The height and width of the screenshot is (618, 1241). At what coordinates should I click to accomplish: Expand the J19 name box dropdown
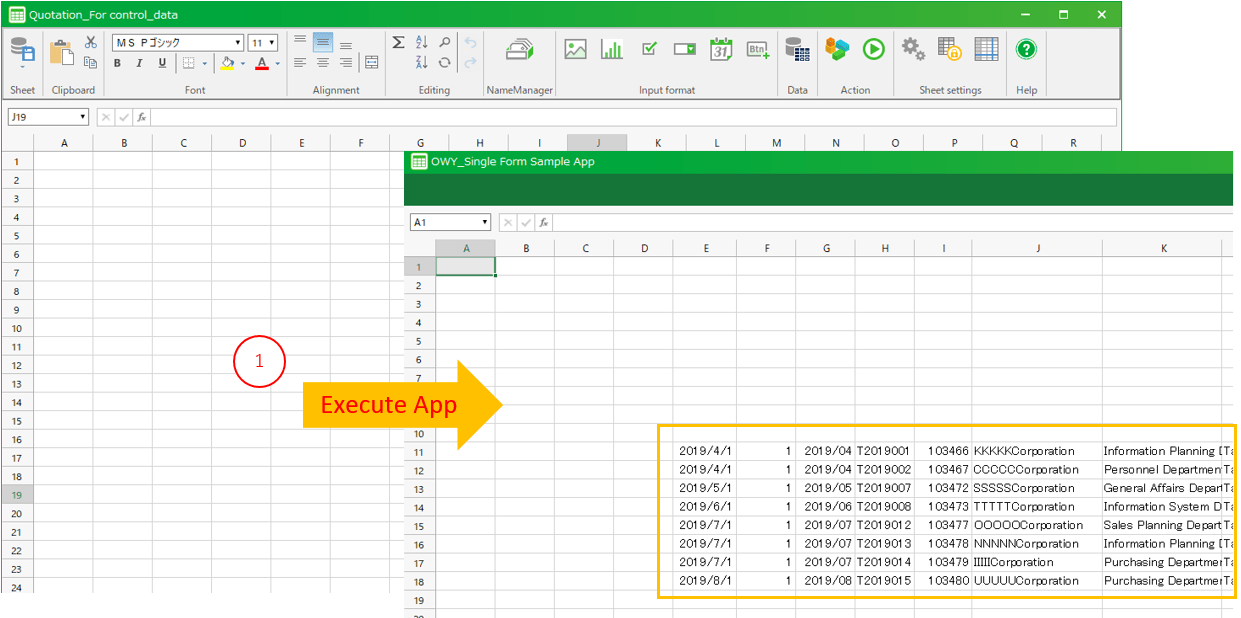[82, 117]
